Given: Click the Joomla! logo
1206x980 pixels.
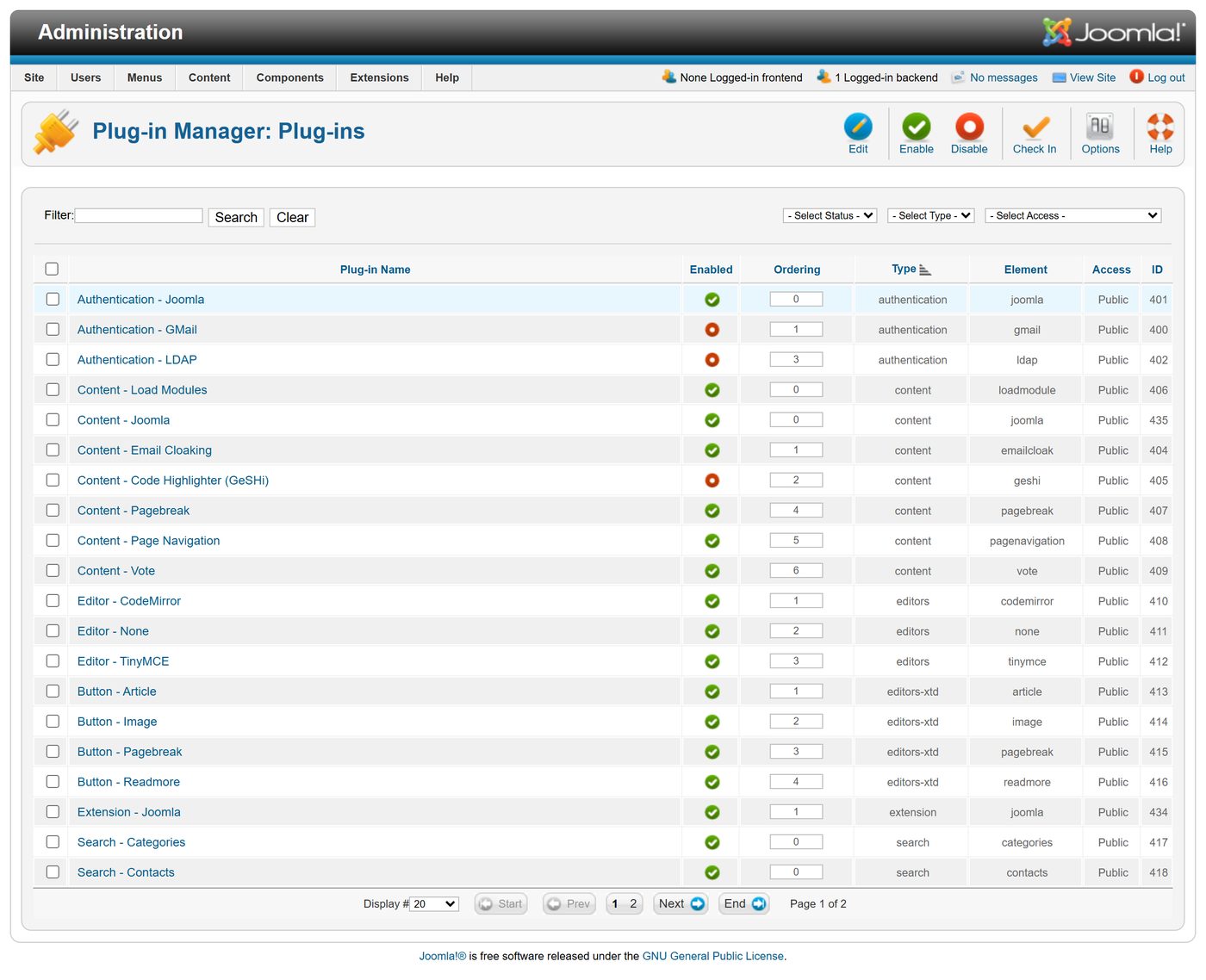Looking at the screenshot, I should point(1113,32).
